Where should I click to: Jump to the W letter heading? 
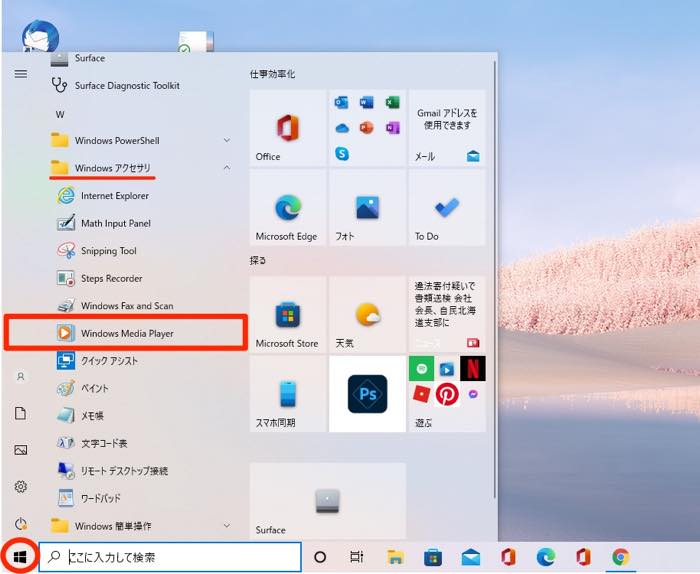[60, 115]
